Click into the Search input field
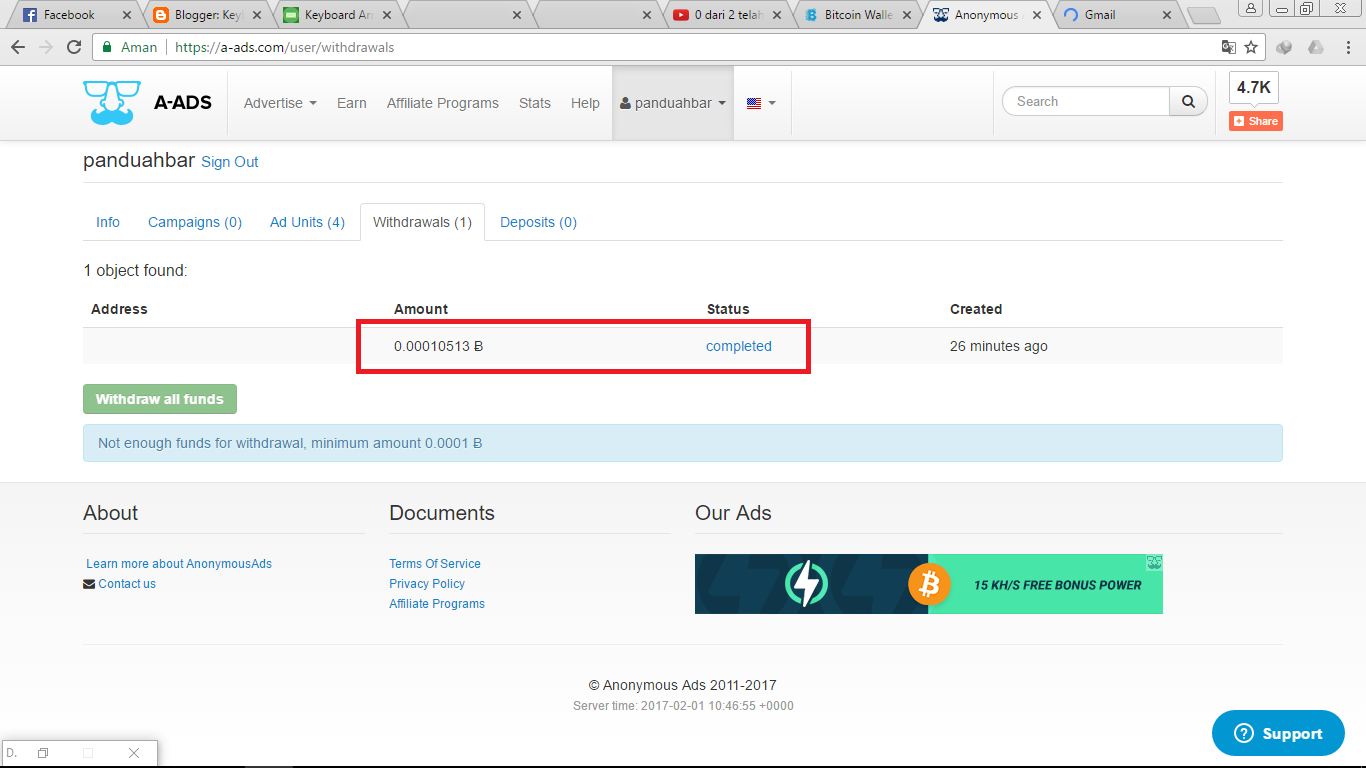Viewport: 1366px width, 768px height. 1086,101
